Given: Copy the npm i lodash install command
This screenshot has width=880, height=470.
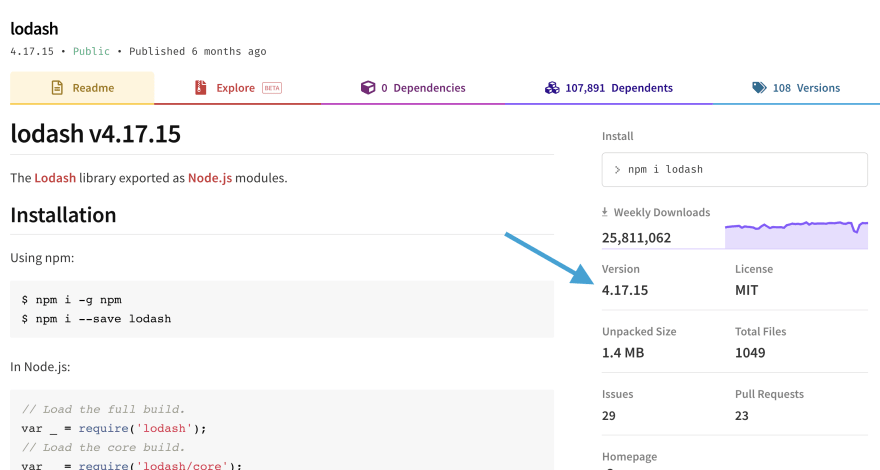Looking at the screenshot, I should pos(735,170).
